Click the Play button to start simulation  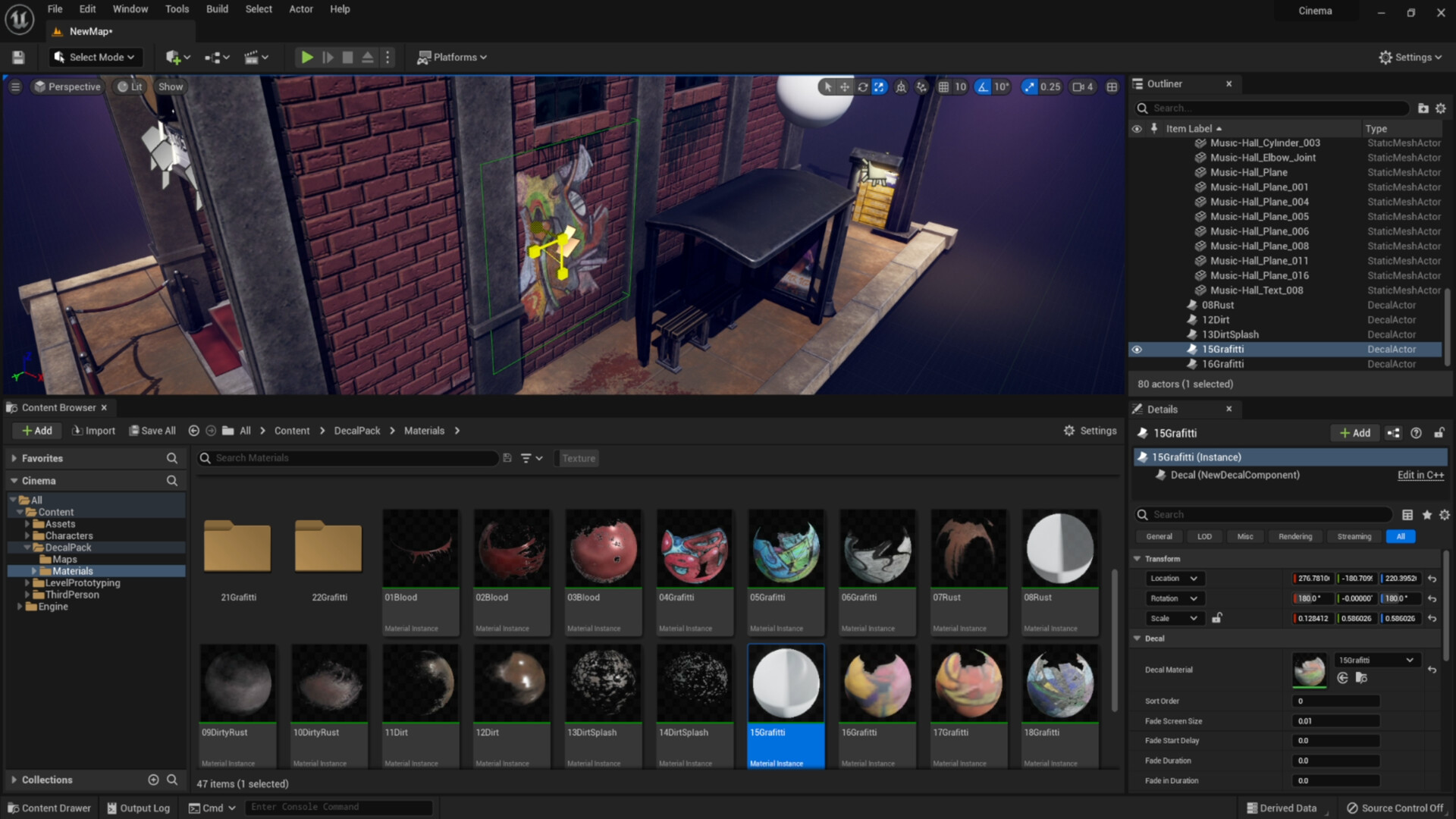tap(307, 57)
